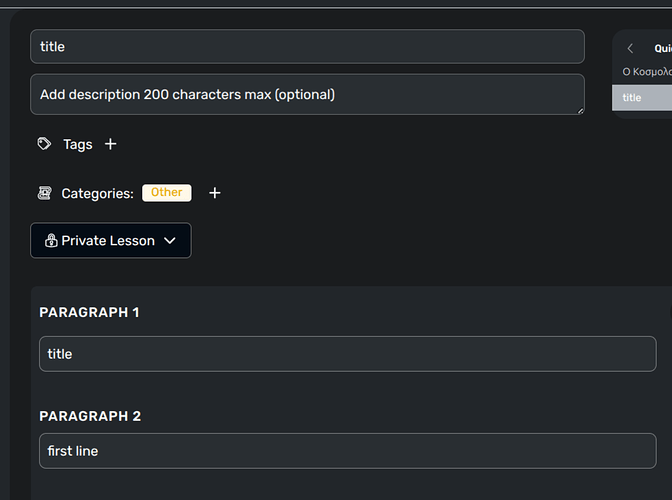
Task: Click the lesson title input field
Action: pos(307,47)
